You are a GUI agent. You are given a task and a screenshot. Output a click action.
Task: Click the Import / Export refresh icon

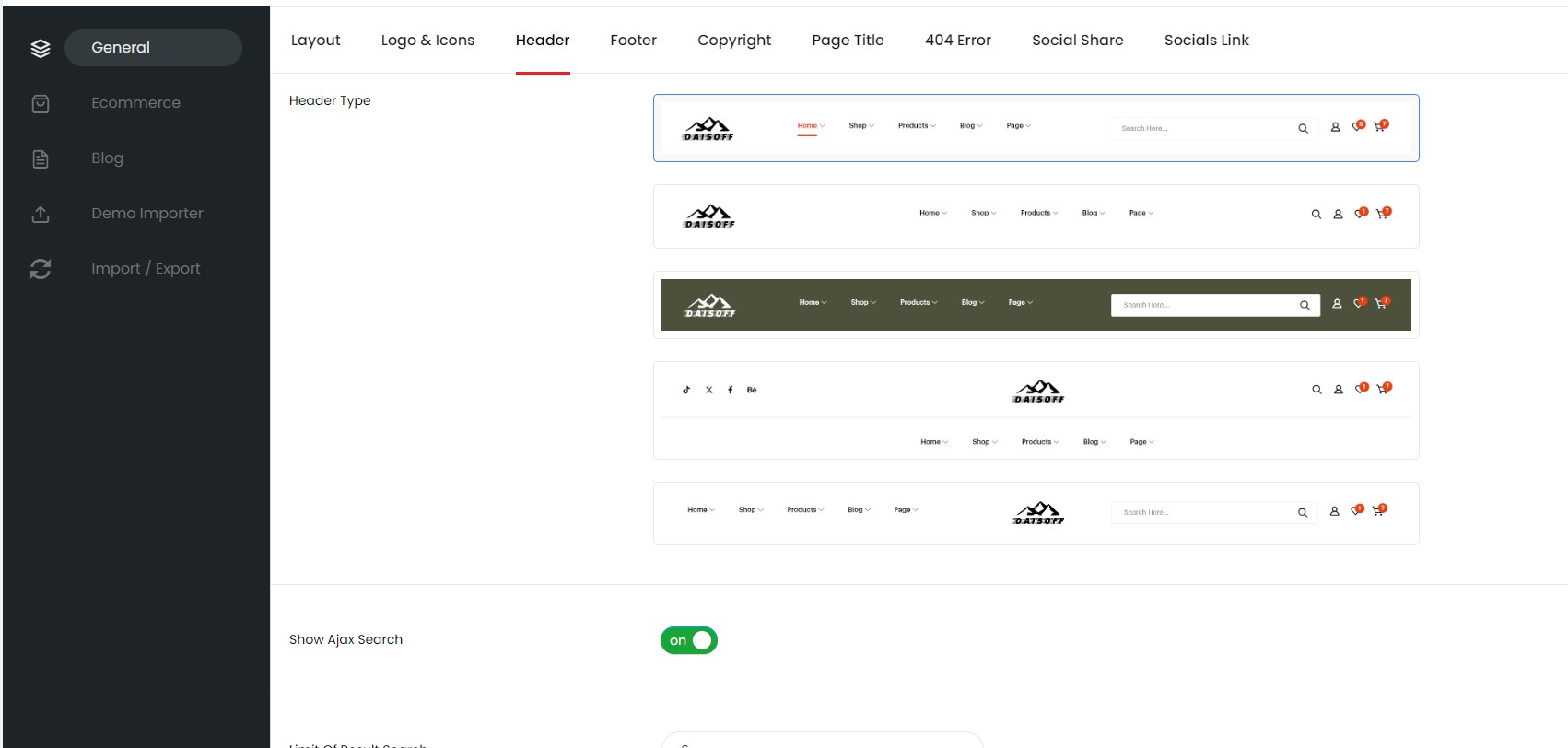(x=41, y=269)
